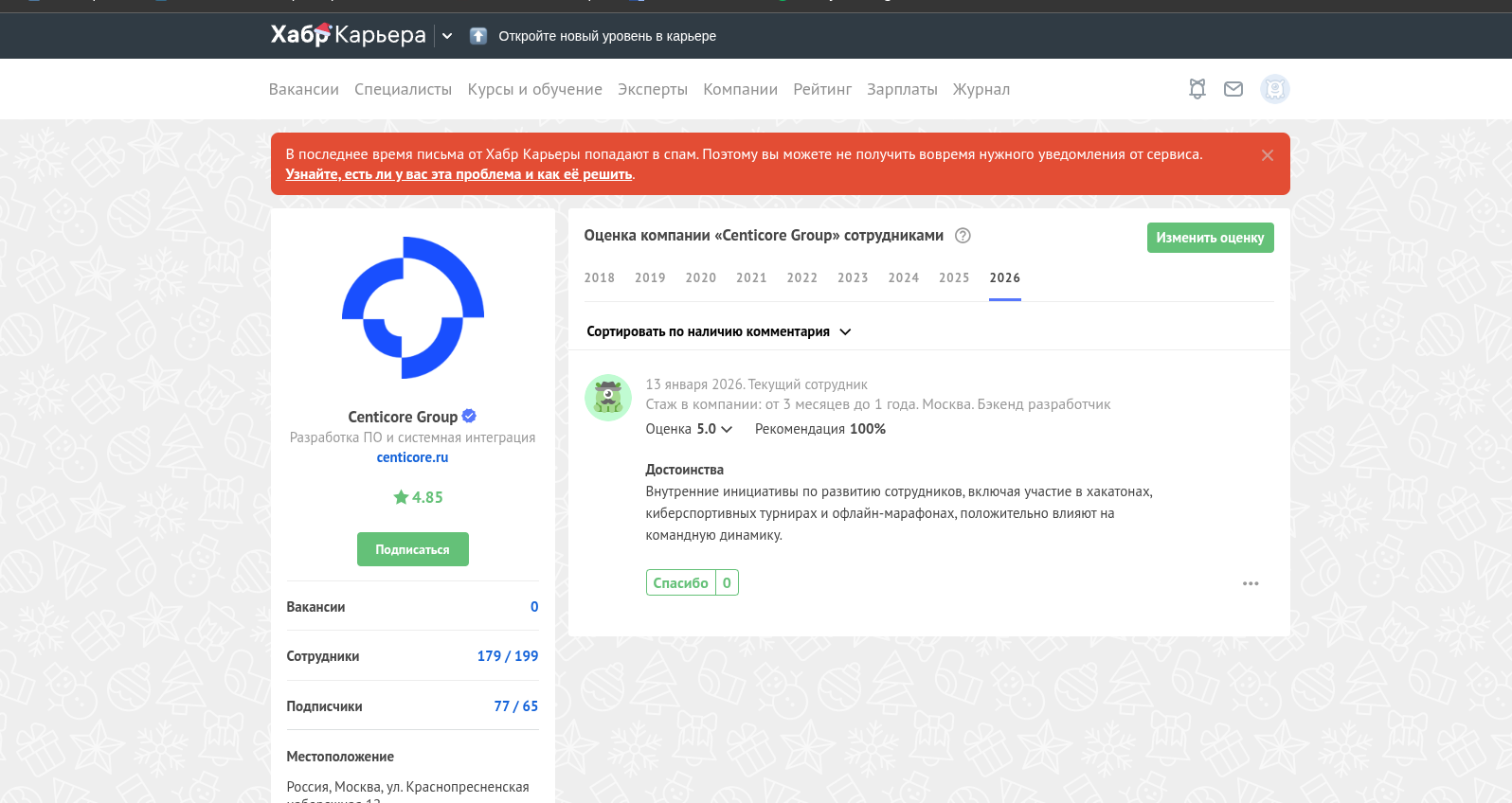Click the blue upward arrow promo icon
Screen dimensions: 1512x803
478,36
